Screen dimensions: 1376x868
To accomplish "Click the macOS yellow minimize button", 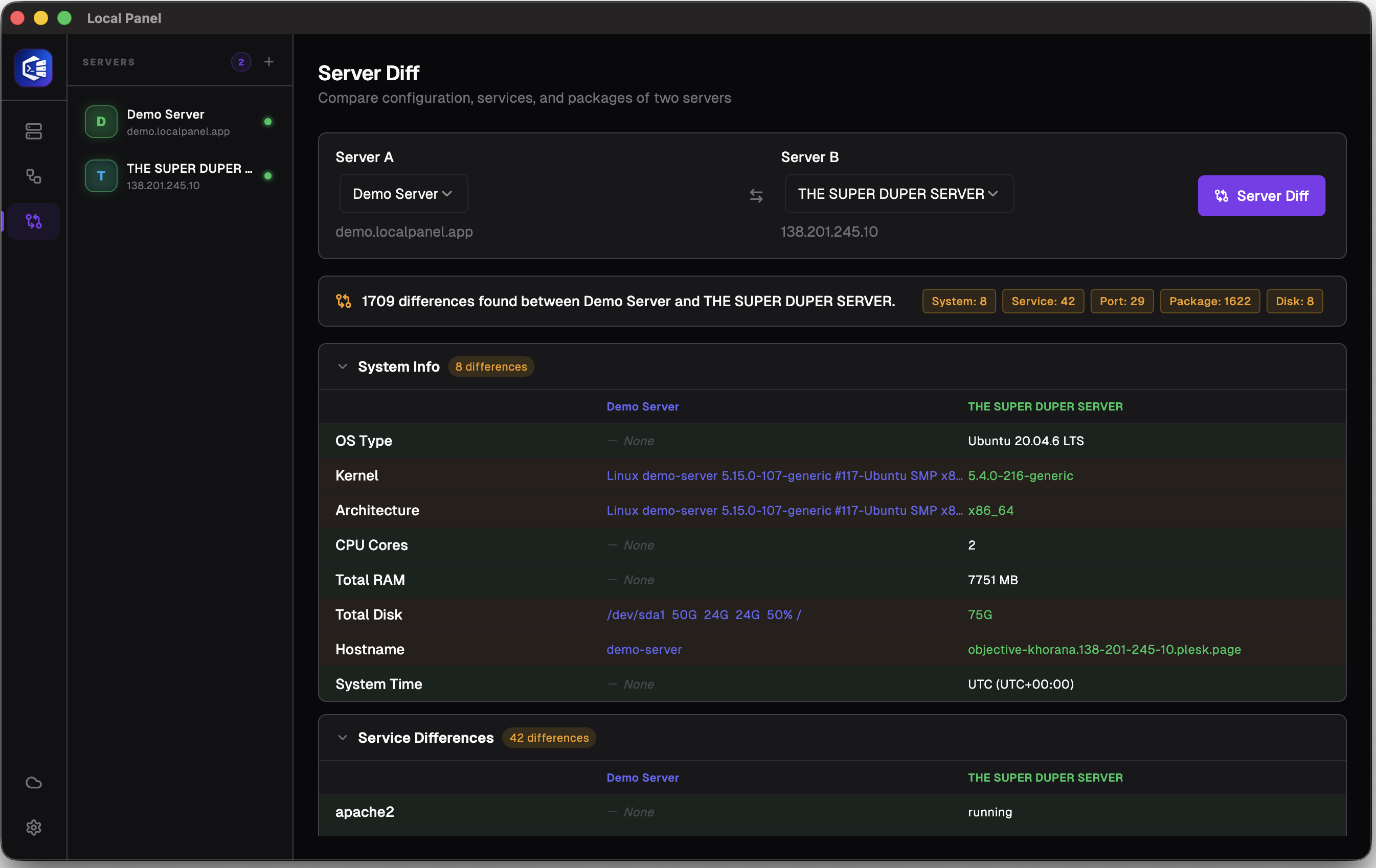I will (41, 18).
